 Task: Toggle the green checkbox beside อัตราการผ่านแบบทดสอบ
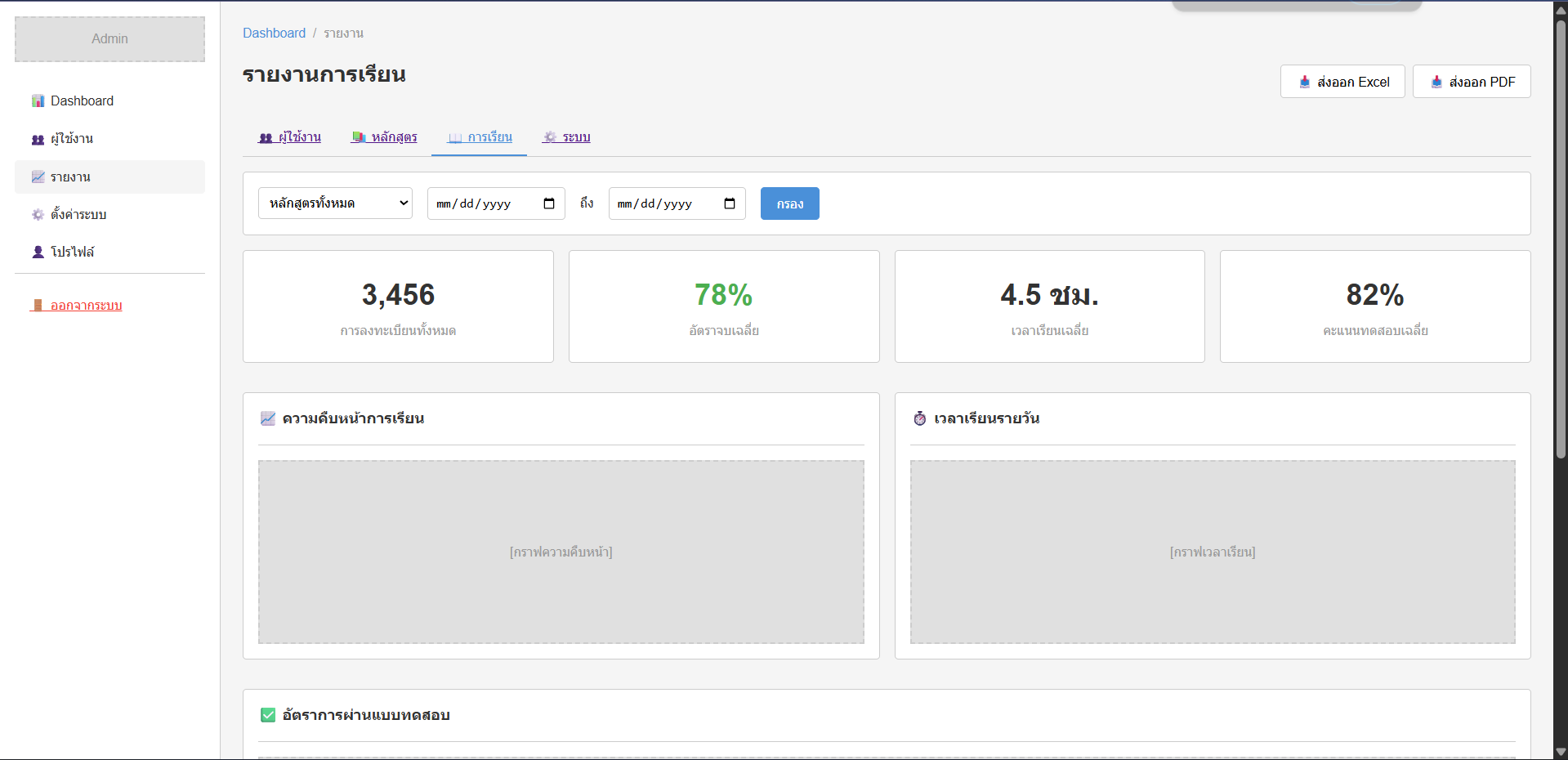(x=267, y=714)
